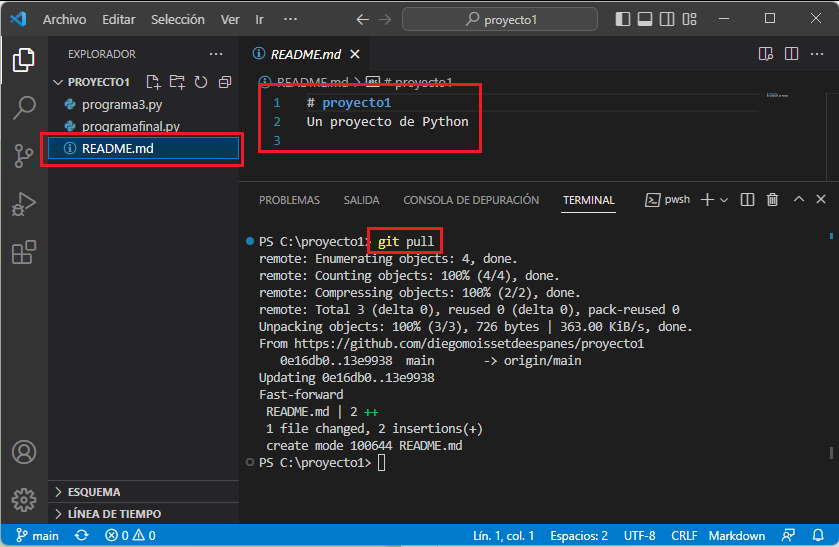Image resolution: width=839 pixels, height=547 pixels.
Task: Synchronize changes with the sync icon
Action: [x=81, y=535]
